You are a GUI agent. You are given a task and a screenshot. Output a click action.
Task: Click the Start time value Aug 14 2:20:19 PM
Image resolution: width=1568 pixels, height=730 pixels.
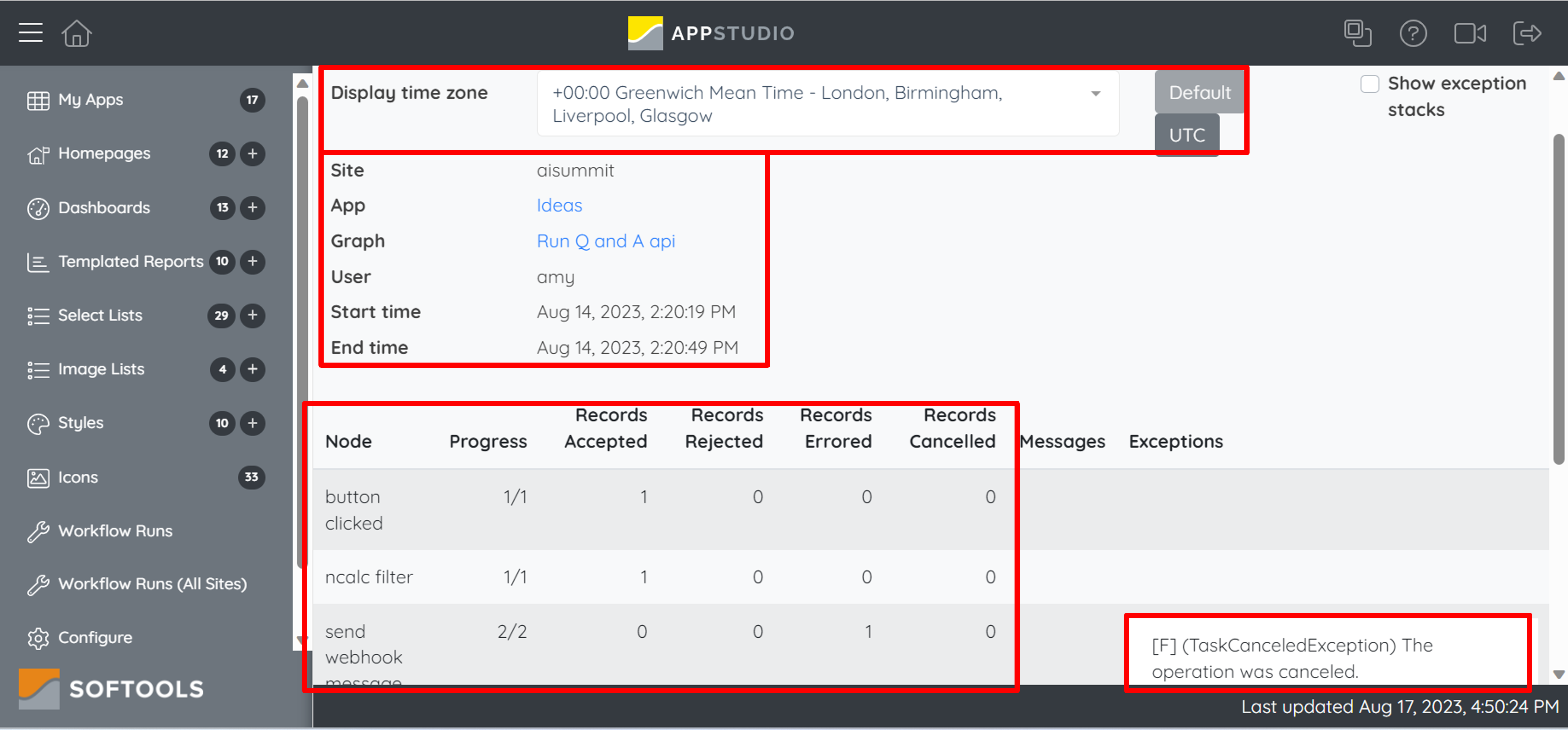[x=636, y=312]
